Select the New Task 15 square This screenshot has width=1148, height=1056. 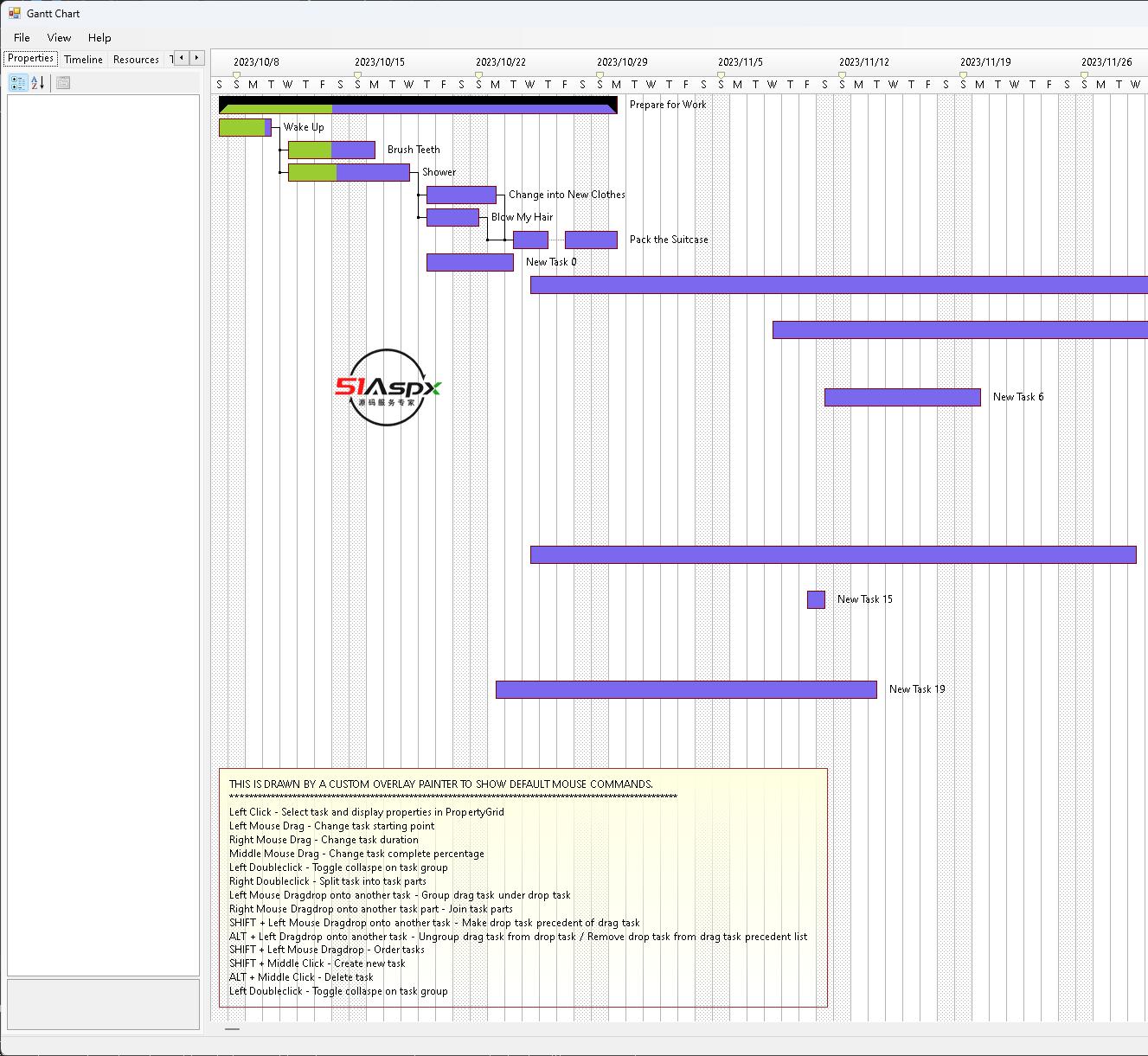[816, 599]
